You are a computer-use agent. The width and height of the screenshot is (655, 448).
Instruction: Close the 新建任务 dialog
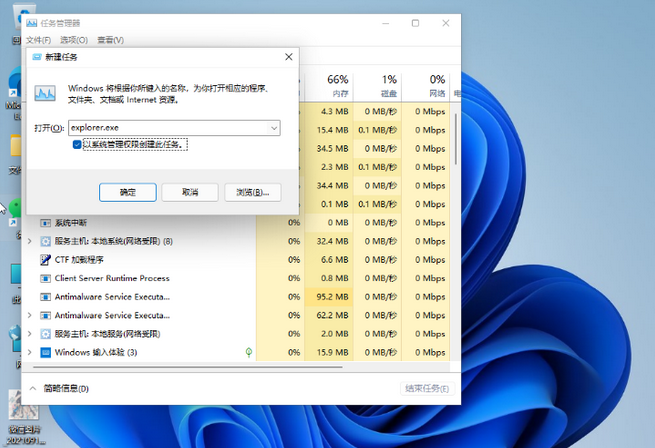289,57
